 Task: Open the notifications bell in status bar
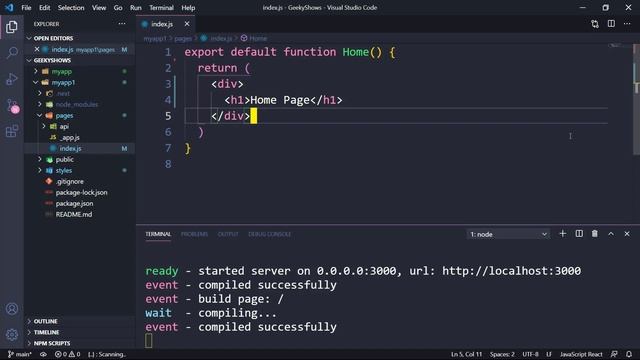(x=629, y=354)
